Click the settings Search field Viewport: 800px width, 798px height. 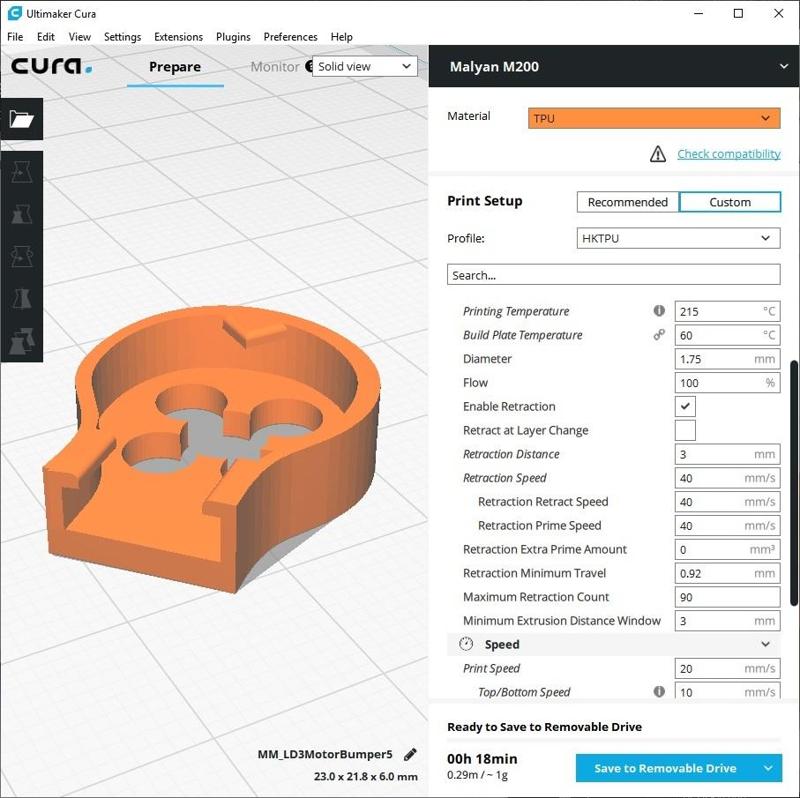pos(613,275)
